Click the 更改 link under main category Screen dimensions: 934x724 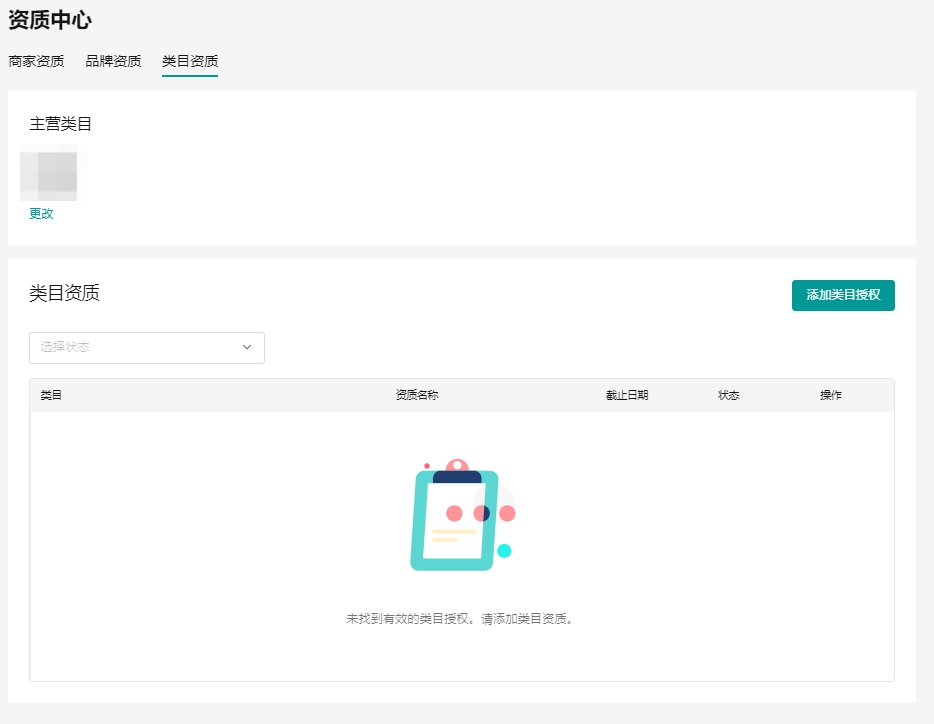click(x=41, y=213)
